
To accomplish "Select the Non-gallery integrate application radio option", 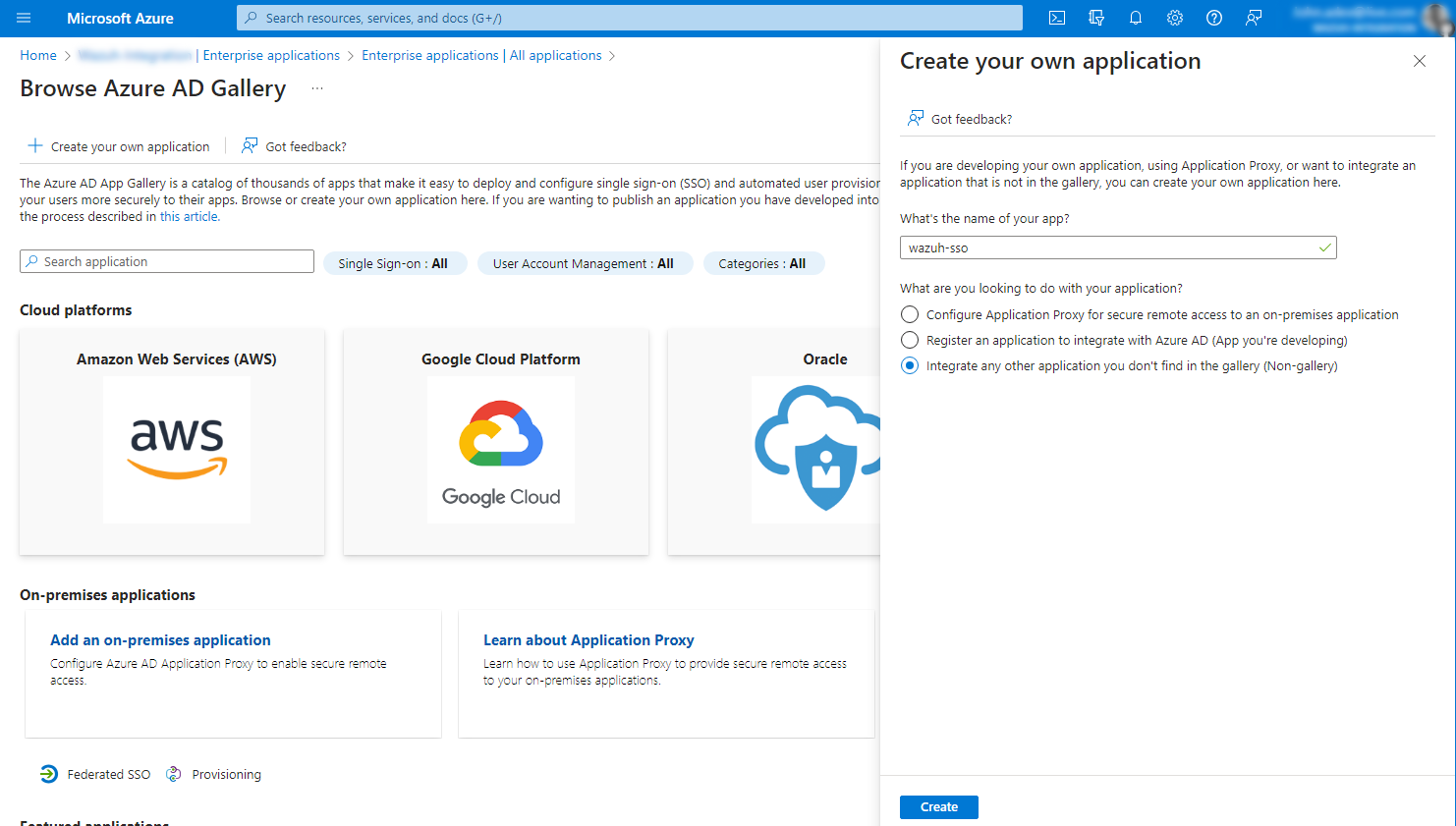I will (910, 365).
